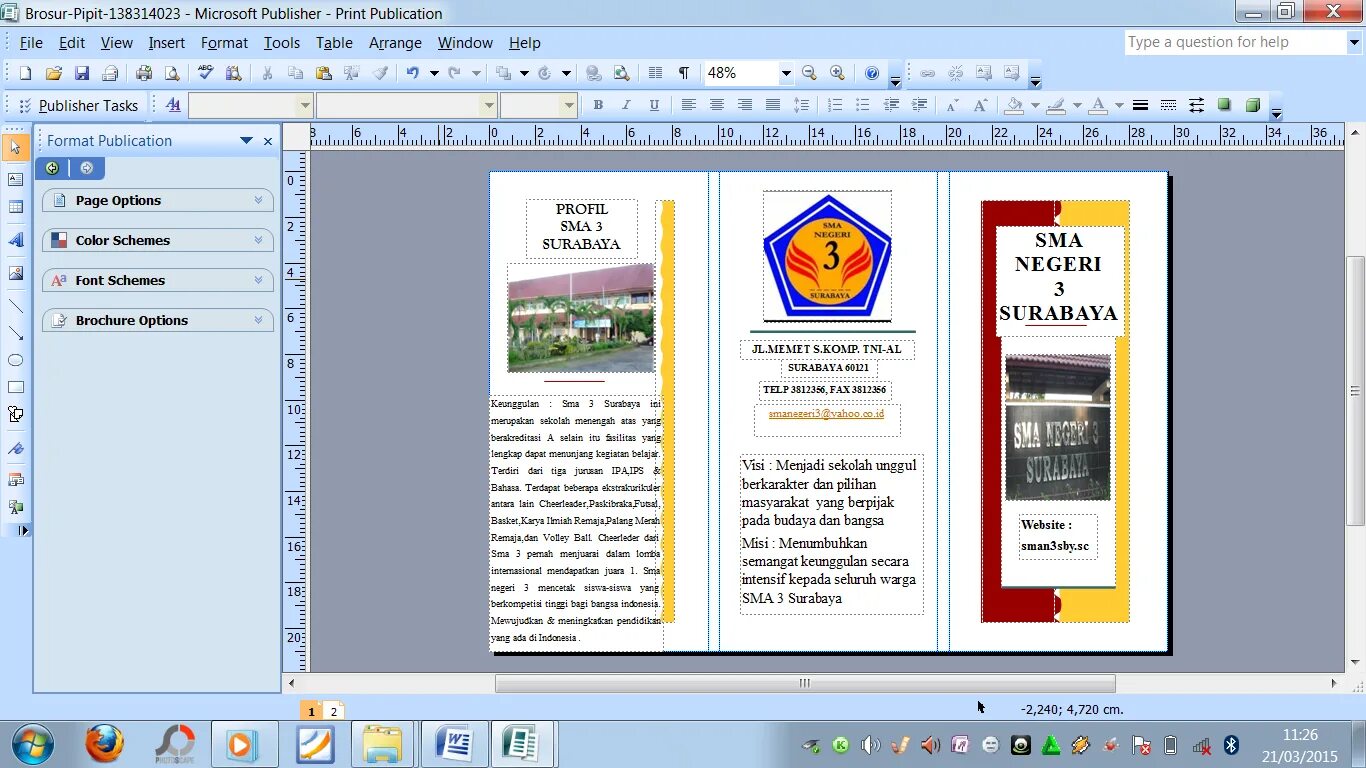Image resolution: width=1366 pixels, height=768 pixels.
Task: Click the Zoom Out magnifier
Action: tap(809, 73)
